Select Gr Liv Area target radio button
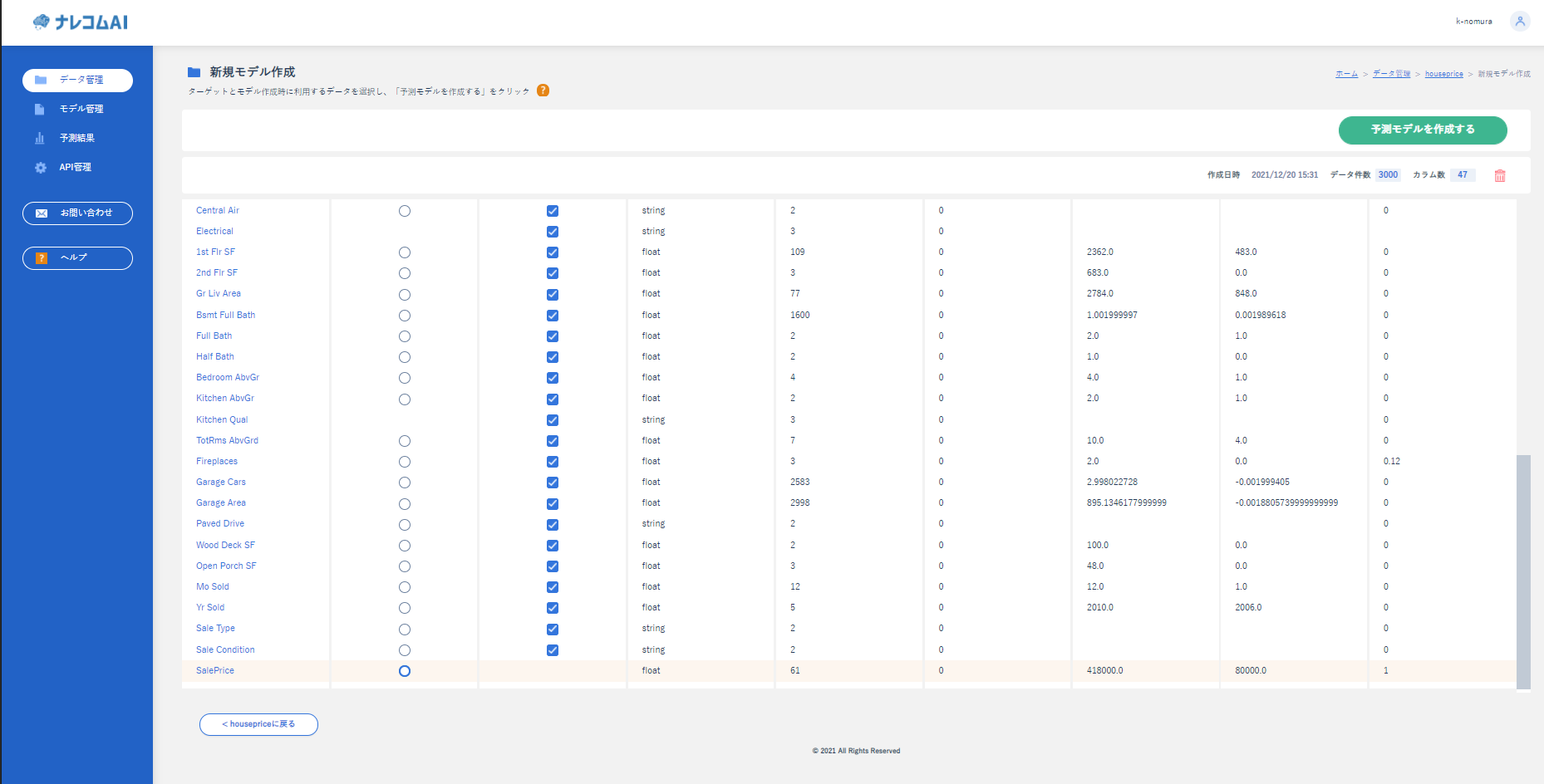The width and height of the screenshot is (1544, 784). 405,295
